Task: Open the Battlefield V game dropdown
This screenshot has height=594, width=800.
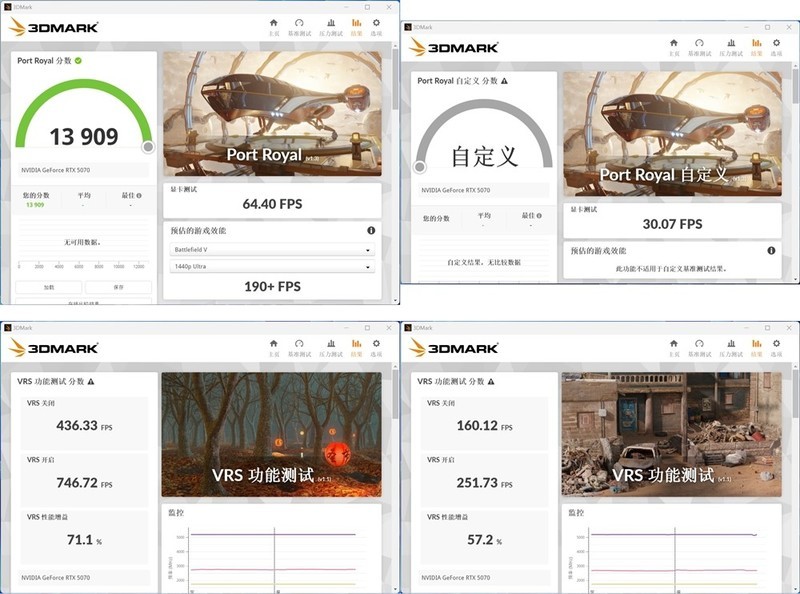Action: pos(270,250)
